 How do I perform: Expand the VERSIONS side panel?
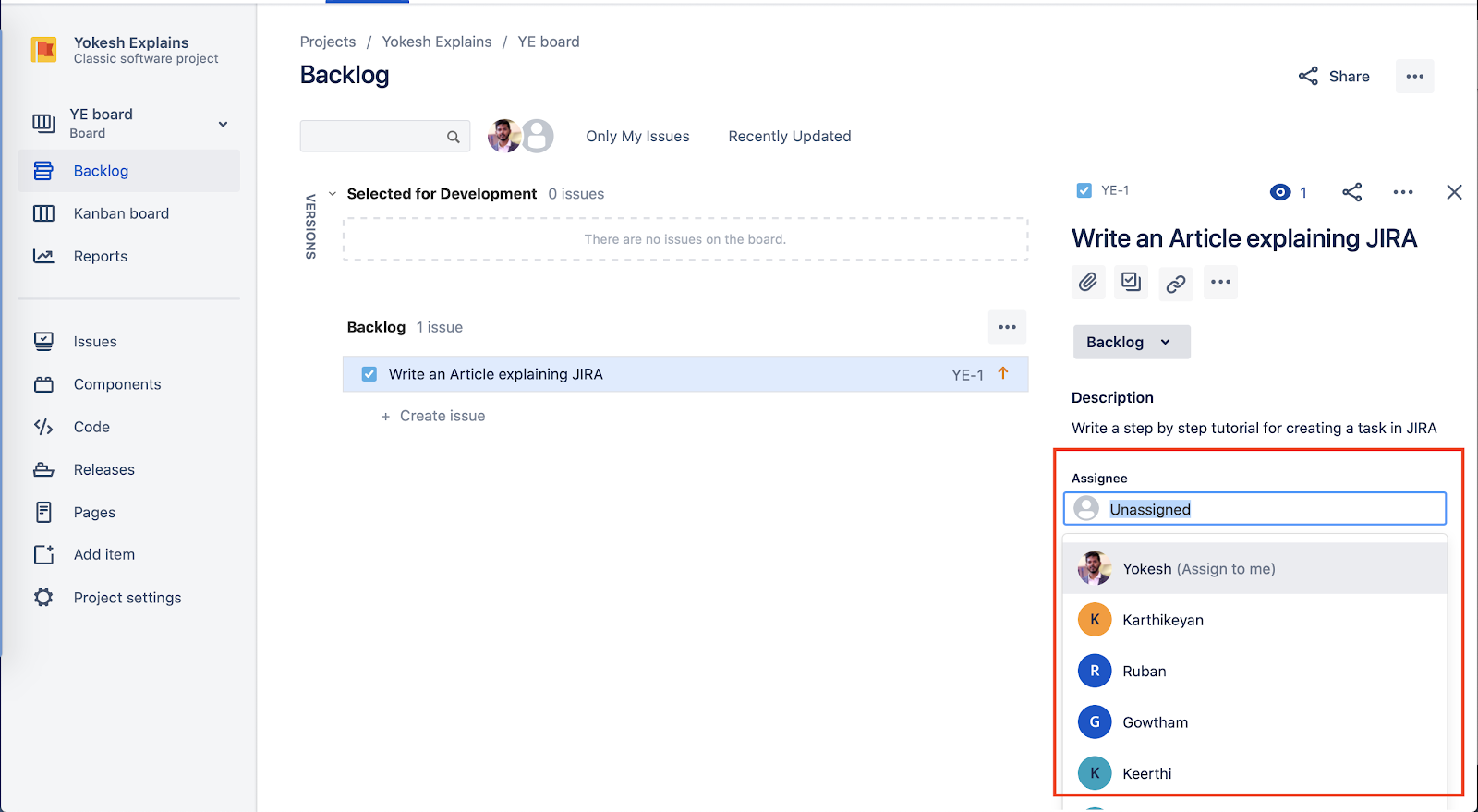click(311, 226)
